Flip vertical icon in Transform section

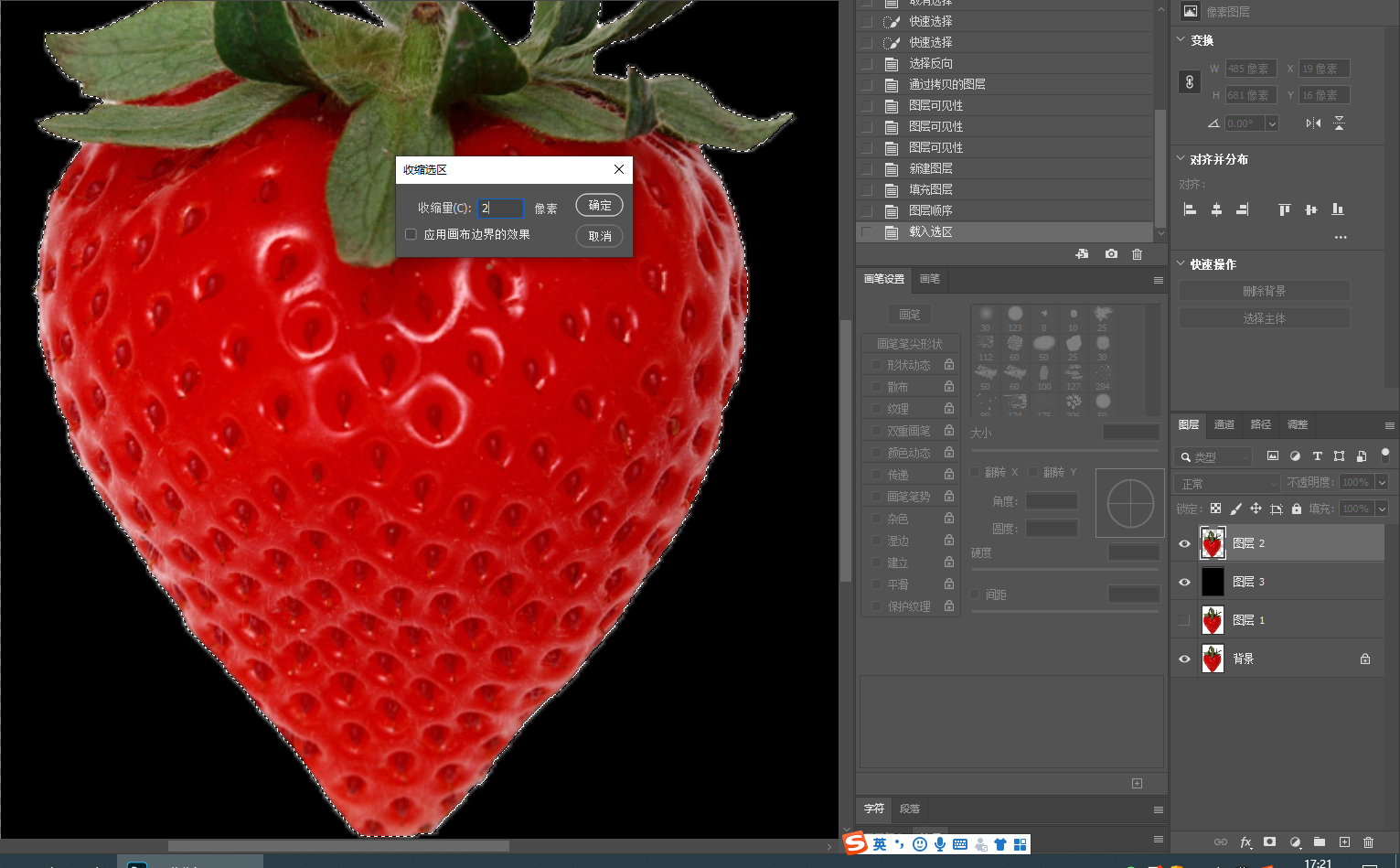(1339, 123)
